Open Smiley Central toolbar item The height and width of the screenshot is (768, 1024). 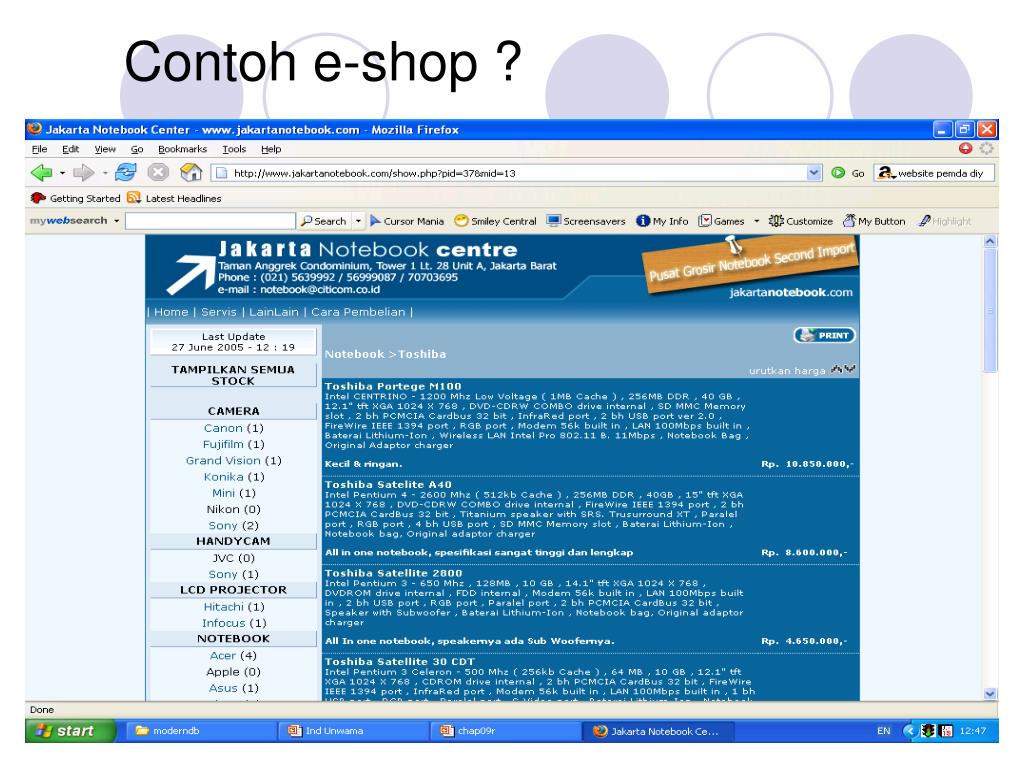496,221
